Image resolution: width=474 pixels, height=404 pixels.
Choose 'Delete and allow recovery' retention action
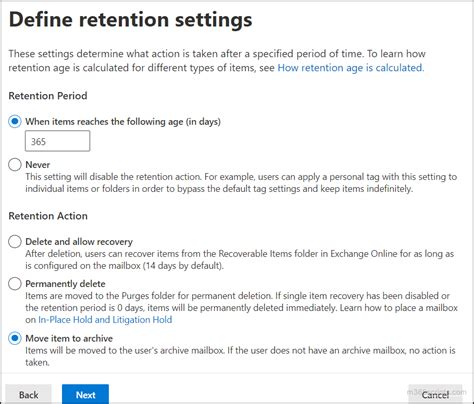click(15, 242)
